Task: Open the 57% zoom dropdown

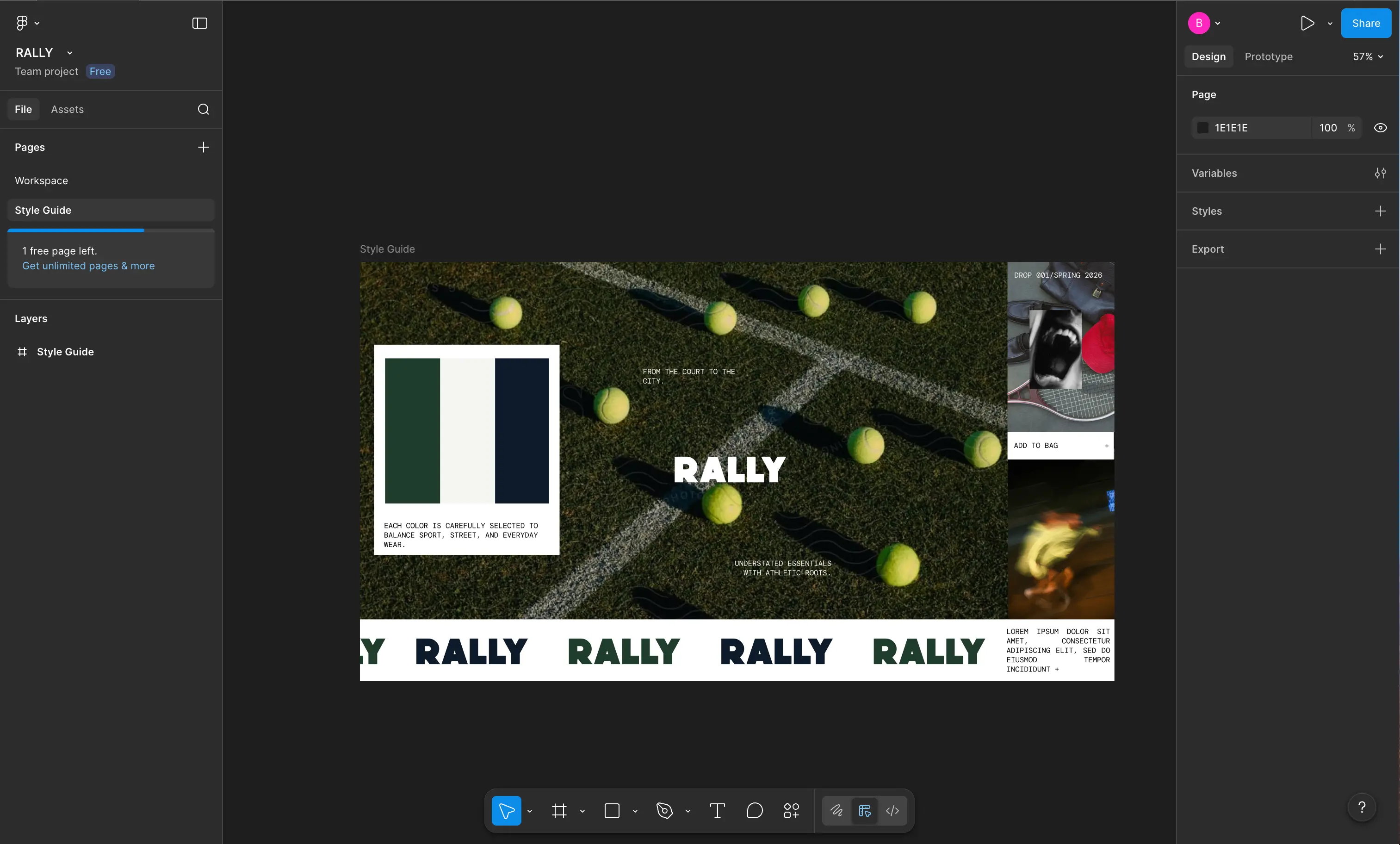Action: click(x=1368, y=57)
